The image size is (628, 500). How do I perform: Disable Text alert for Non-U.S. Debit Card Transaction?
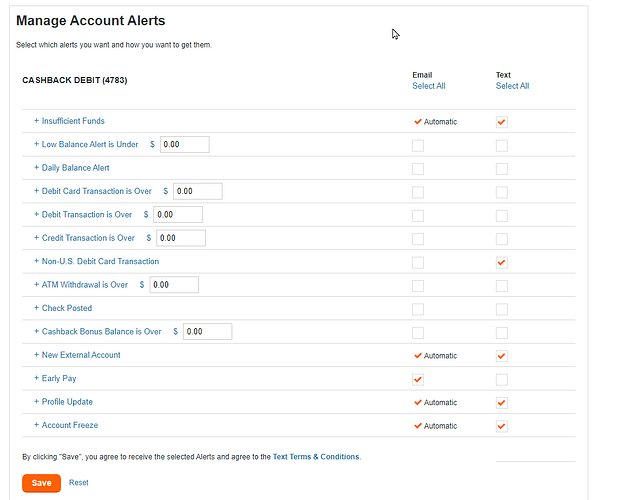pos(502,262)
